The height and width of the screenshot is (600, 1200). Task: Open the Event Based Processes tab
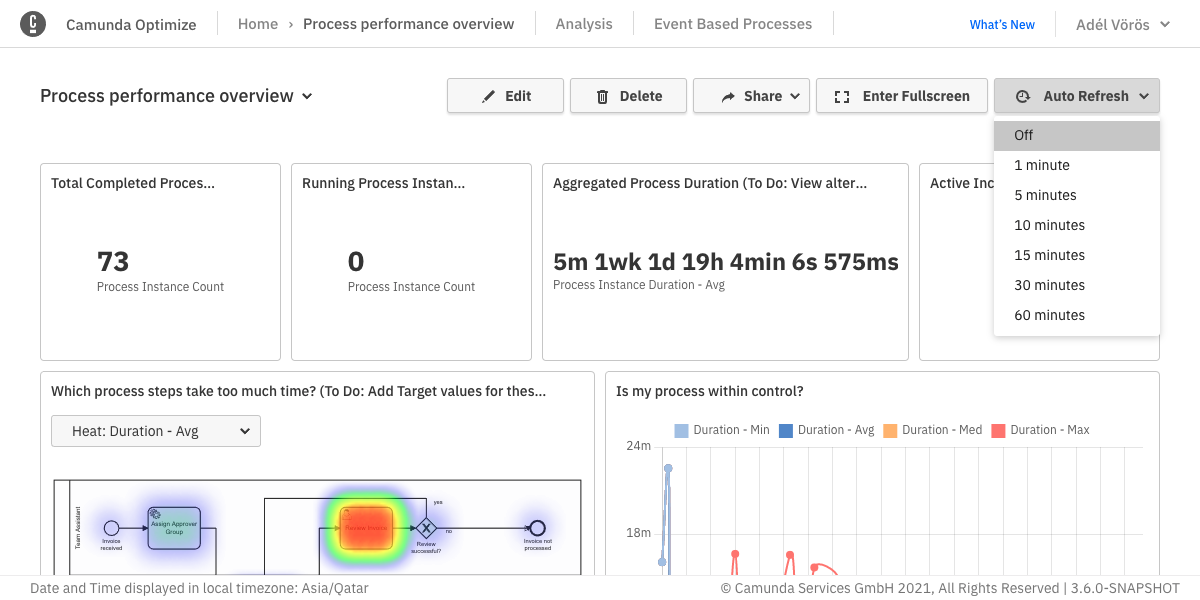click(732, 23)
